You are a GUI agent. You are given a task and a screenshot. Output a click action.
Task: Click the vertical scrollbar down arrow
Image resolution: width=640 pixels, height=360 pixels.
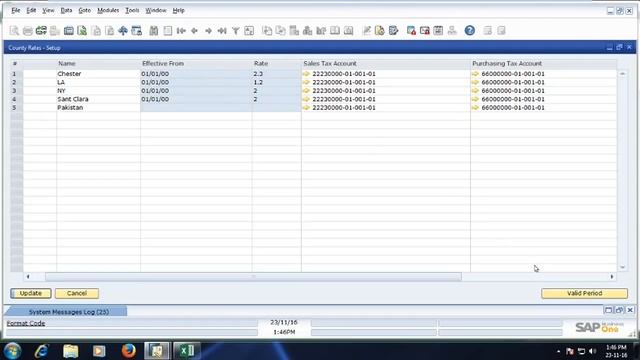[622, 267]
